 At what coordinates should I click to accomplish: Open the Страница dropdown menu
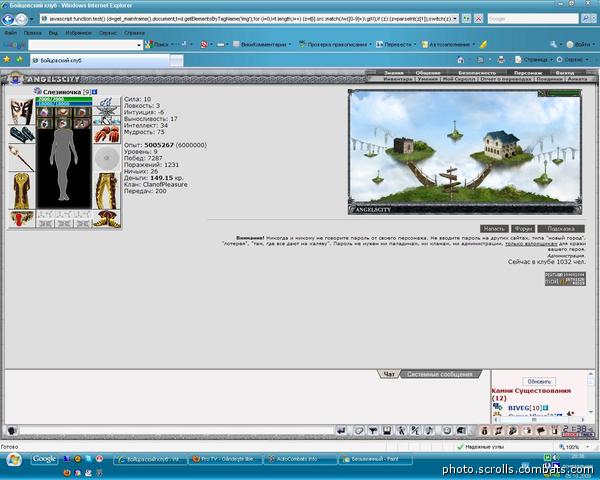tap(534, 60)
